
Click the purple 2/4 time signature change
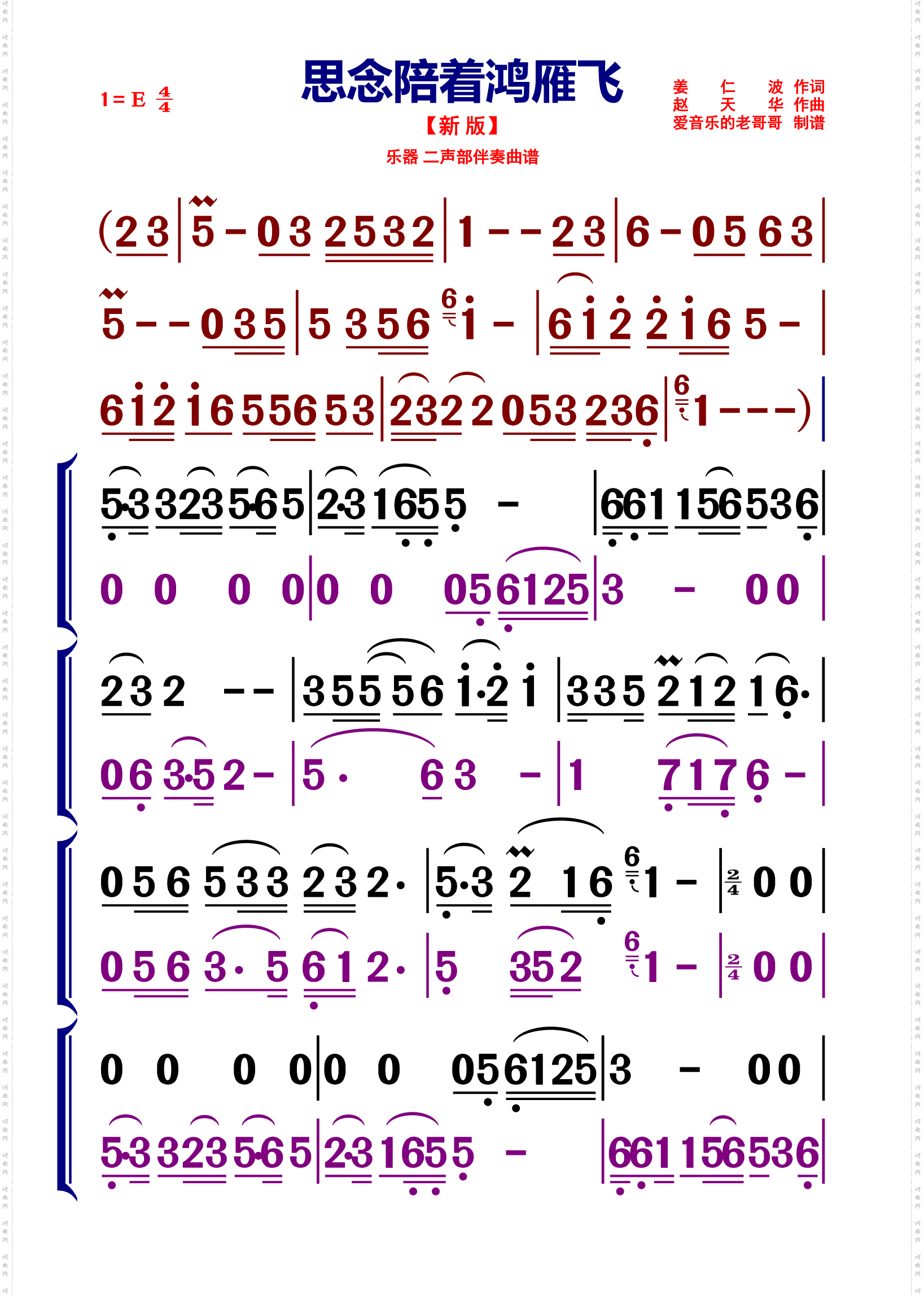[733, 966]
